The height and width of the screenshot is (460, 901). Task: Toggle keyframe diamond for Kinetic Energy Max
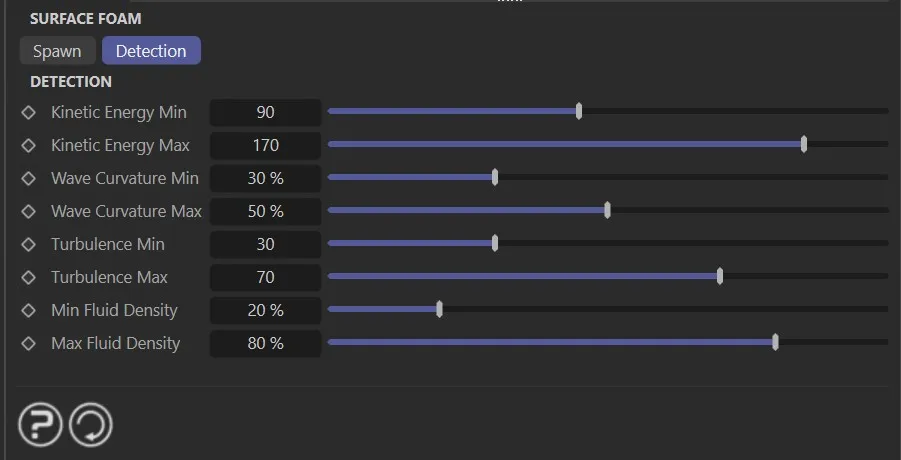point(29,145)
